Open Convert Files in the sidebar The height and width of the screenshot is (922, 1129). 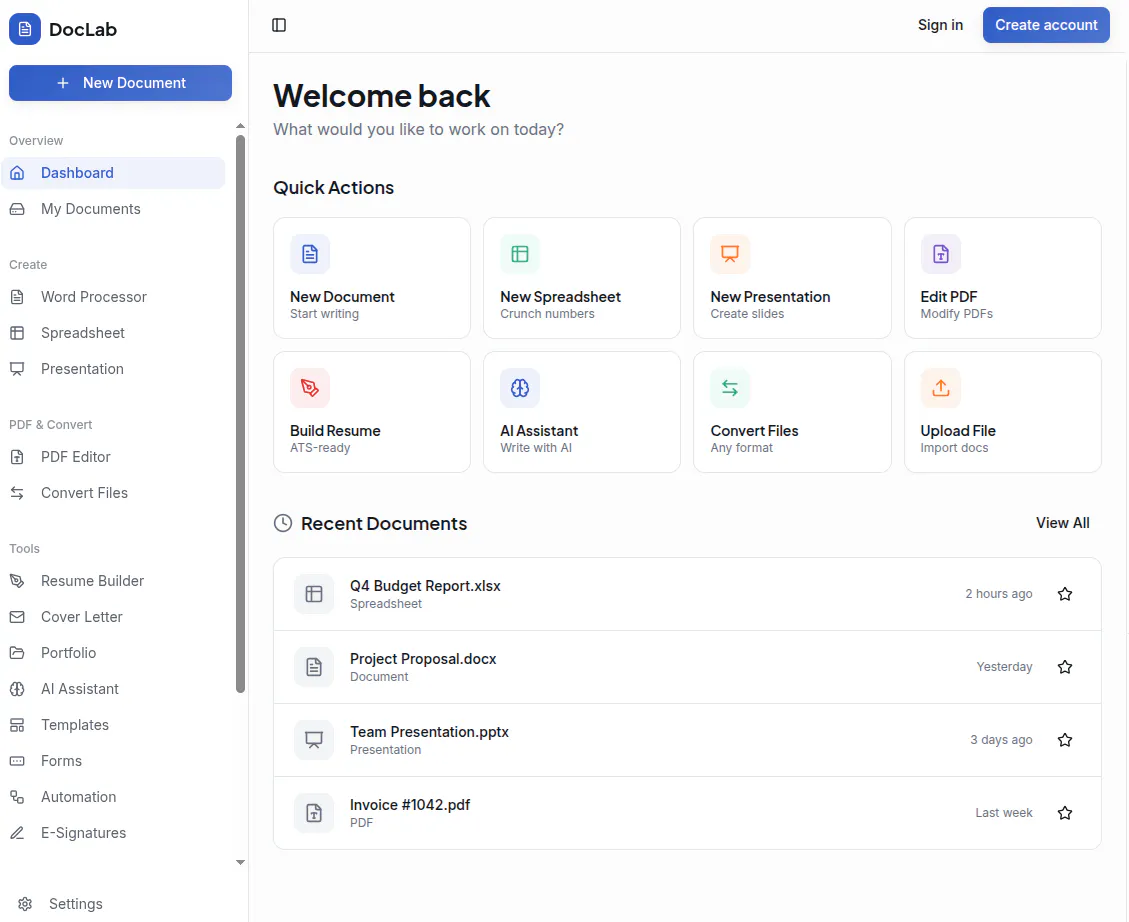click(113, 493)
